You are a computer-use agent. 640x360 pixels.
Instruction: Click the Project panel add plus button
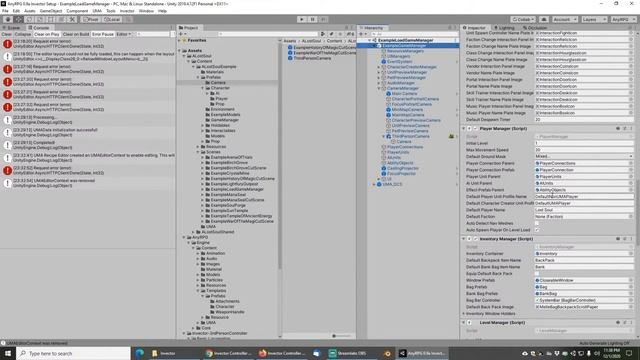click(181, 34)
